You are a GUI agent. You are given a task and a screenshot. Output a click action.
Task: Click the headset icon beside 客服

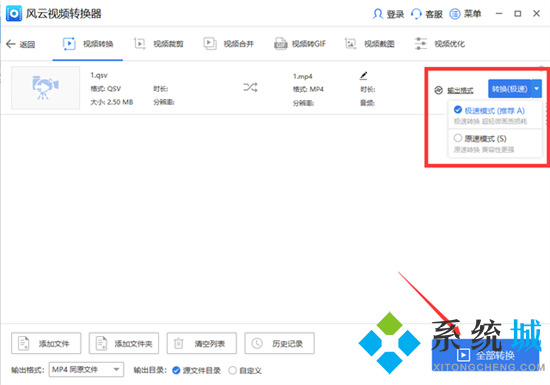pos(416,14)
